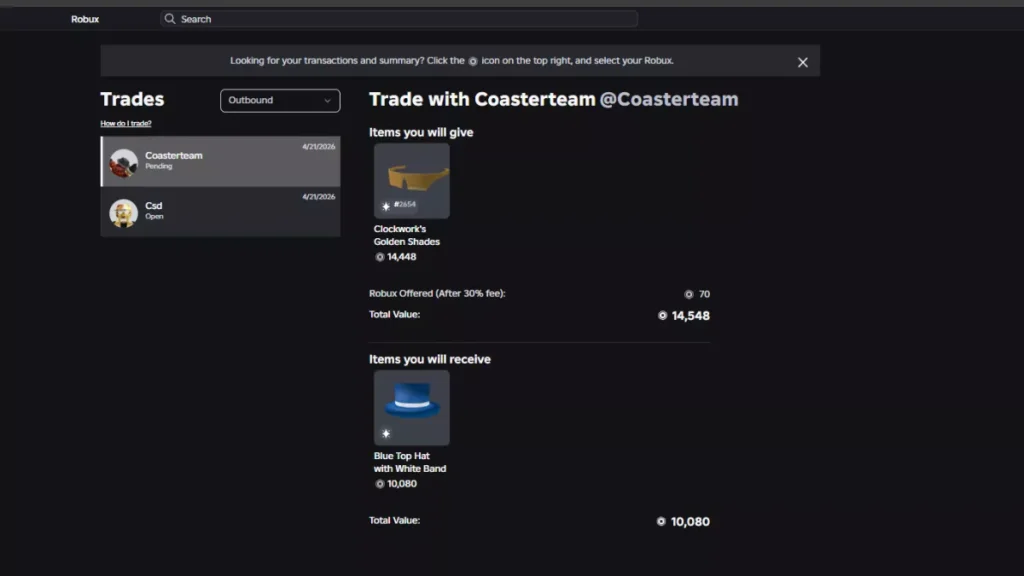Click Robux icon beside the 14,548 total

662,315
